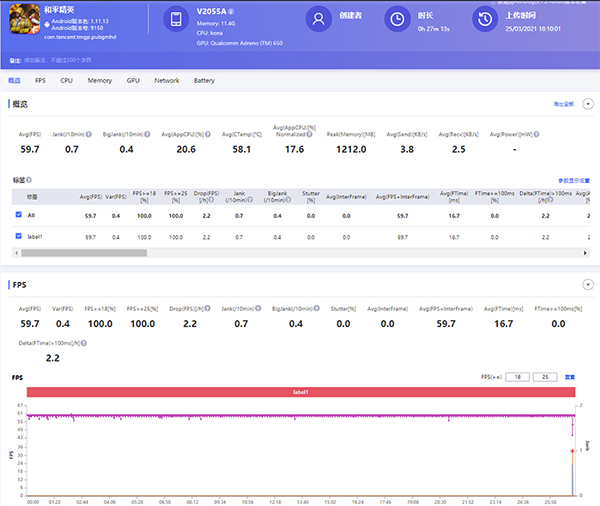600x506 pixels.
Task: Click the upload time history icon
Action: (485, 20)
